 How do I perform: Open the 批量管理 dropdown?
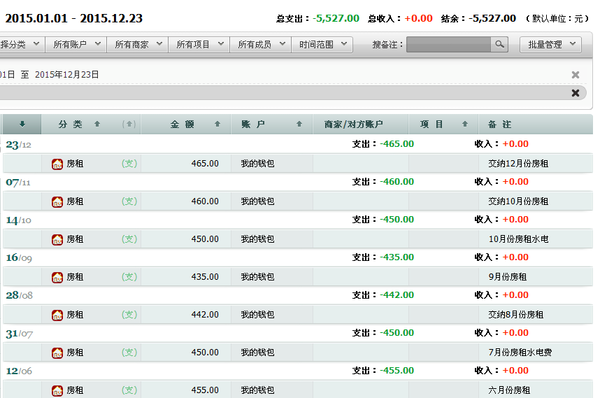coord(551,44)
